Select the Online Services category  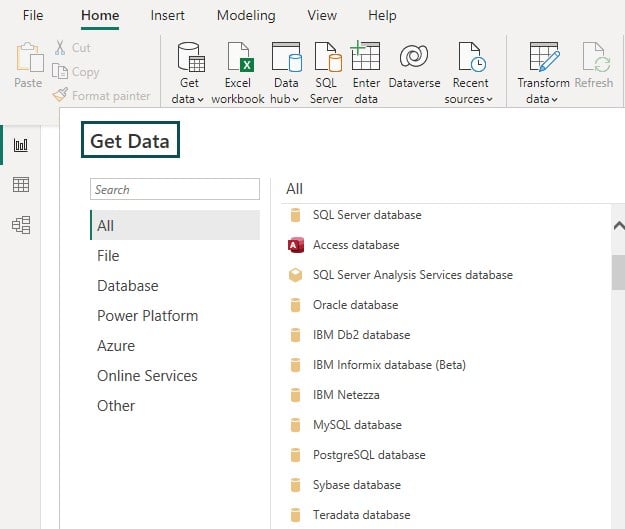pos(147,376)
